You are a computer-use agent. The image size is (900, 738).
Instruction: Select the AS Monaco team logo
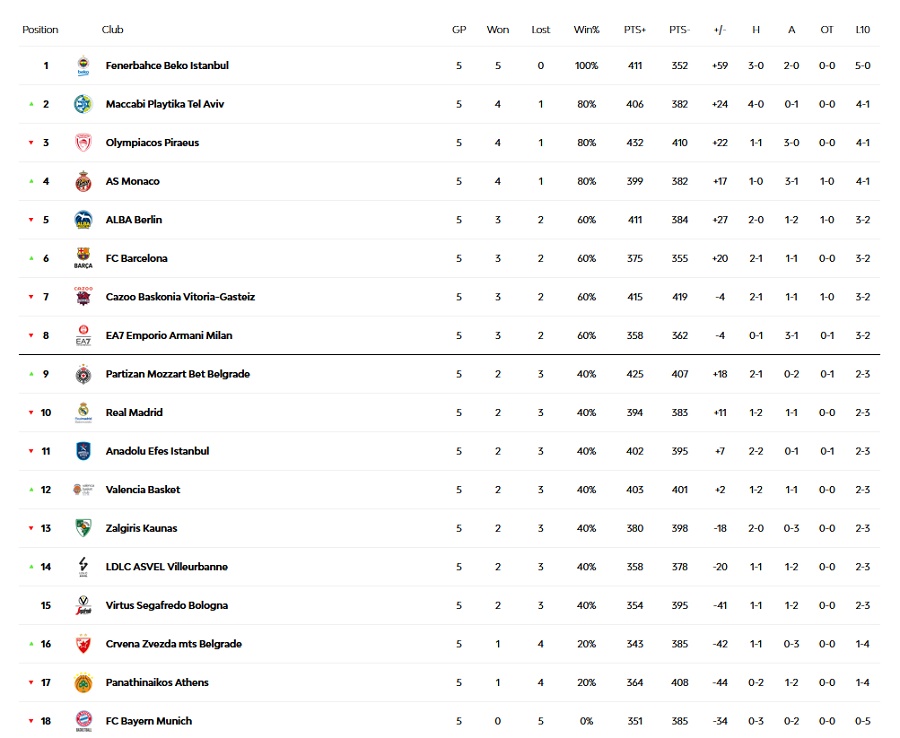(83, 181)
